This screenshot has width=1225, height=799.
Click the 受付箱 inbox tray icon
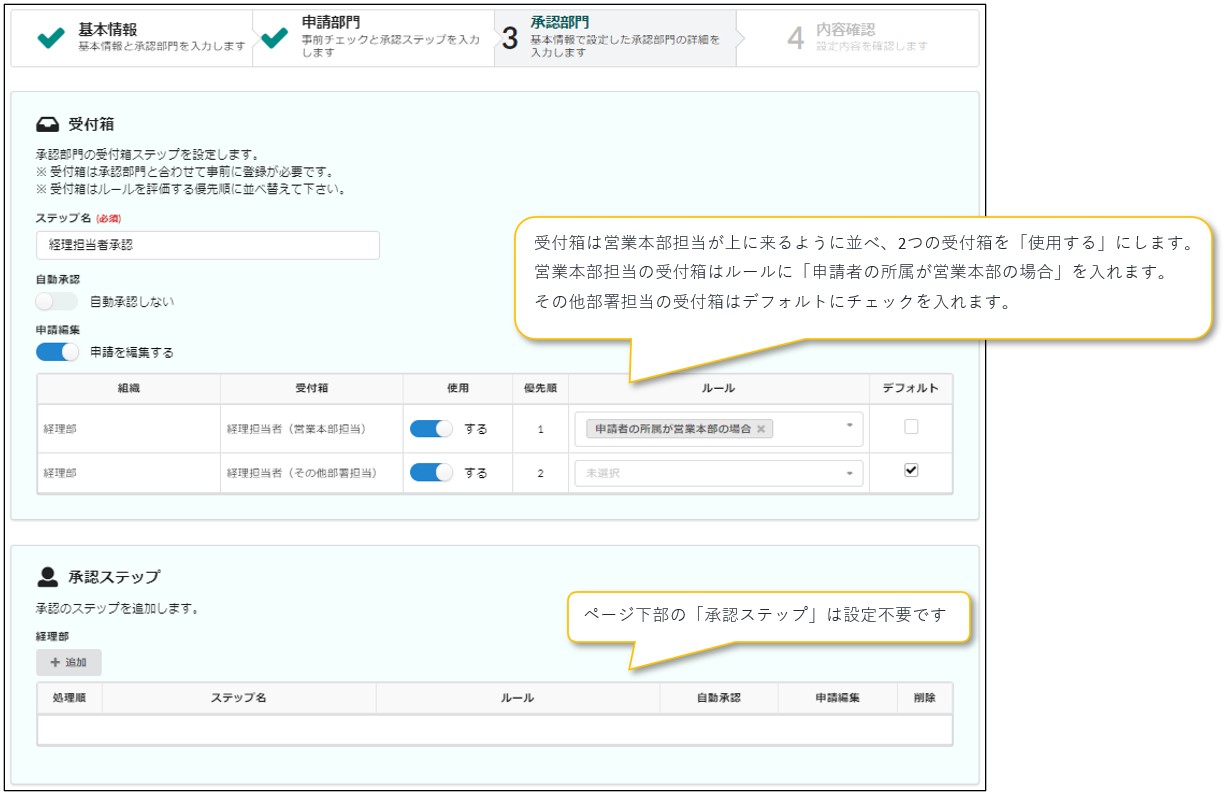(47, 125)
